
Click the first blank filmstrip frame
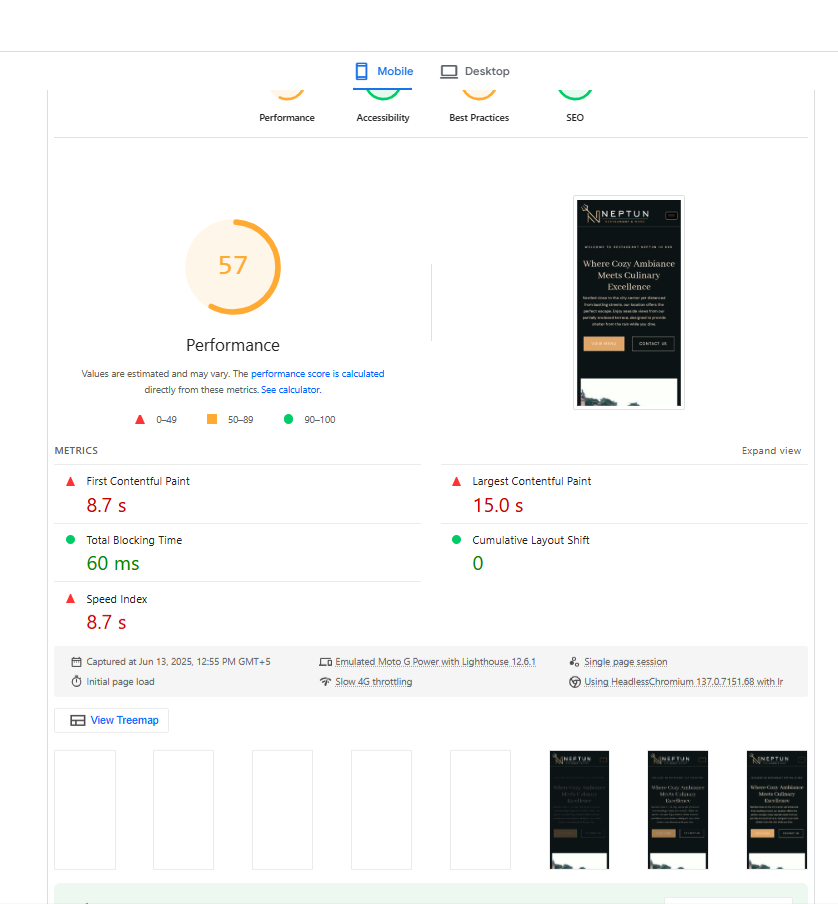coord(85,809)
